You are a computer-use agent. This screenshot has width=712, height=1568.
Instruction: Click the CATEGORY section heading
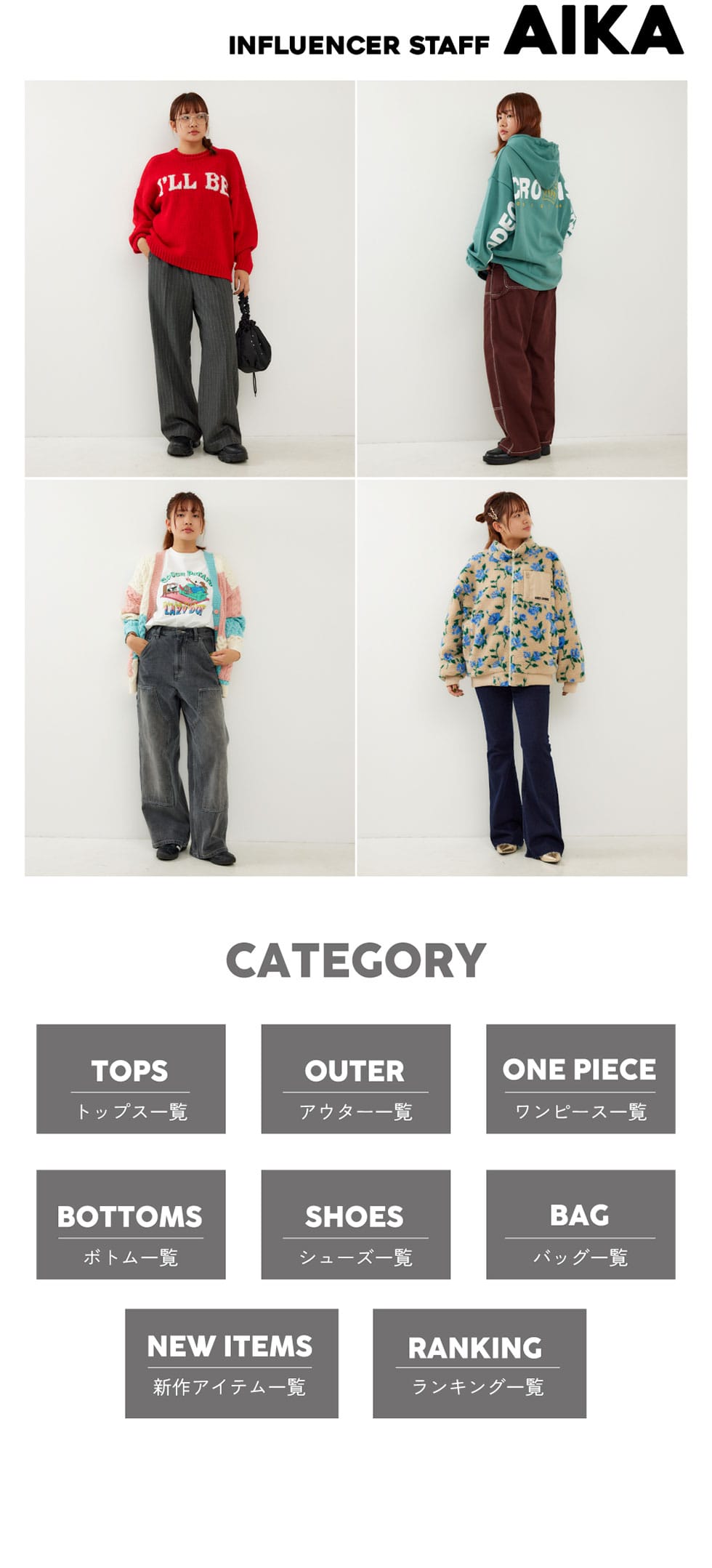coord(356,960)
